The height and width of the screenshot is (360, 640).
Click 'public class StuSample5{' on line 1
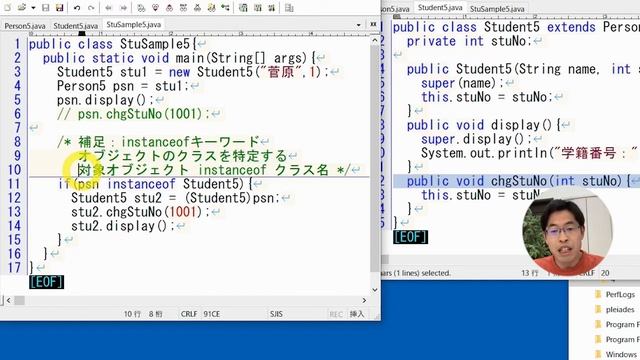pos(112,44)
